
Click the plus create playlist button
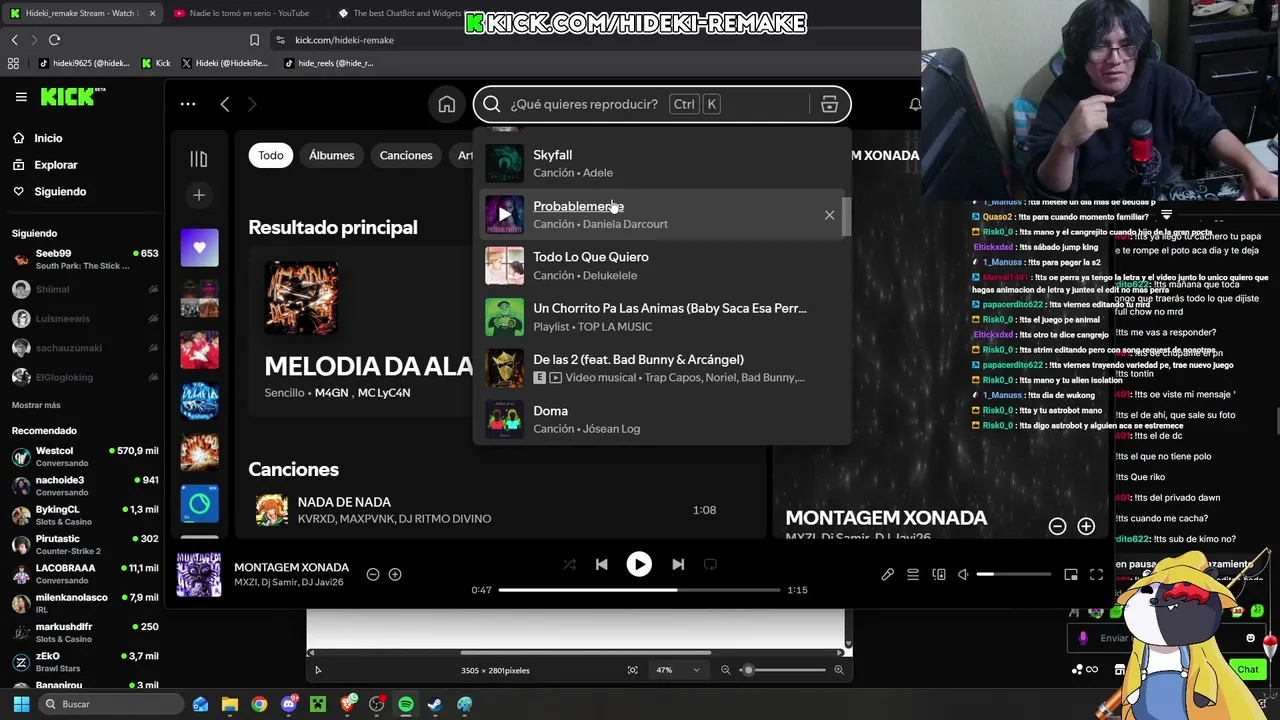pyautogui.click(x=198, y=195)
